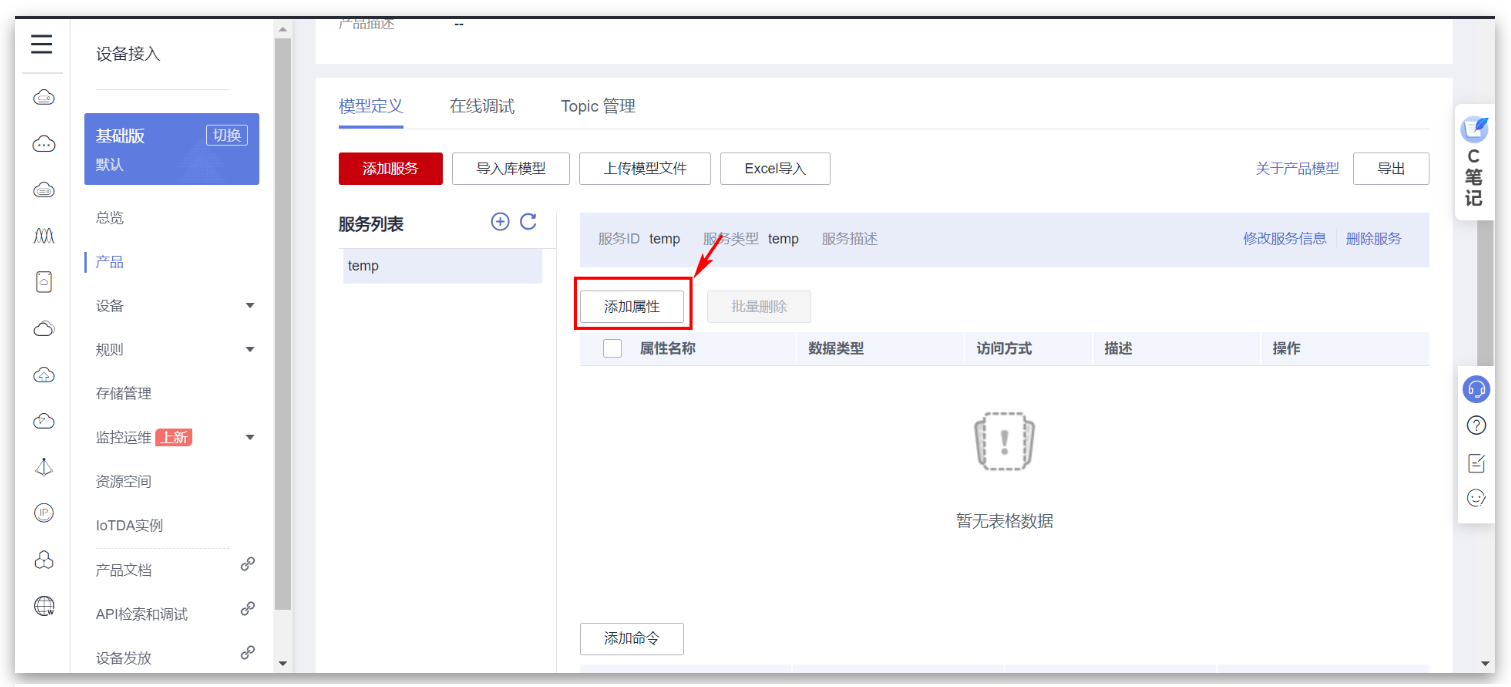Click the Excel导入 button
This screenshot has width=1511, height=687.
(775, 169)
